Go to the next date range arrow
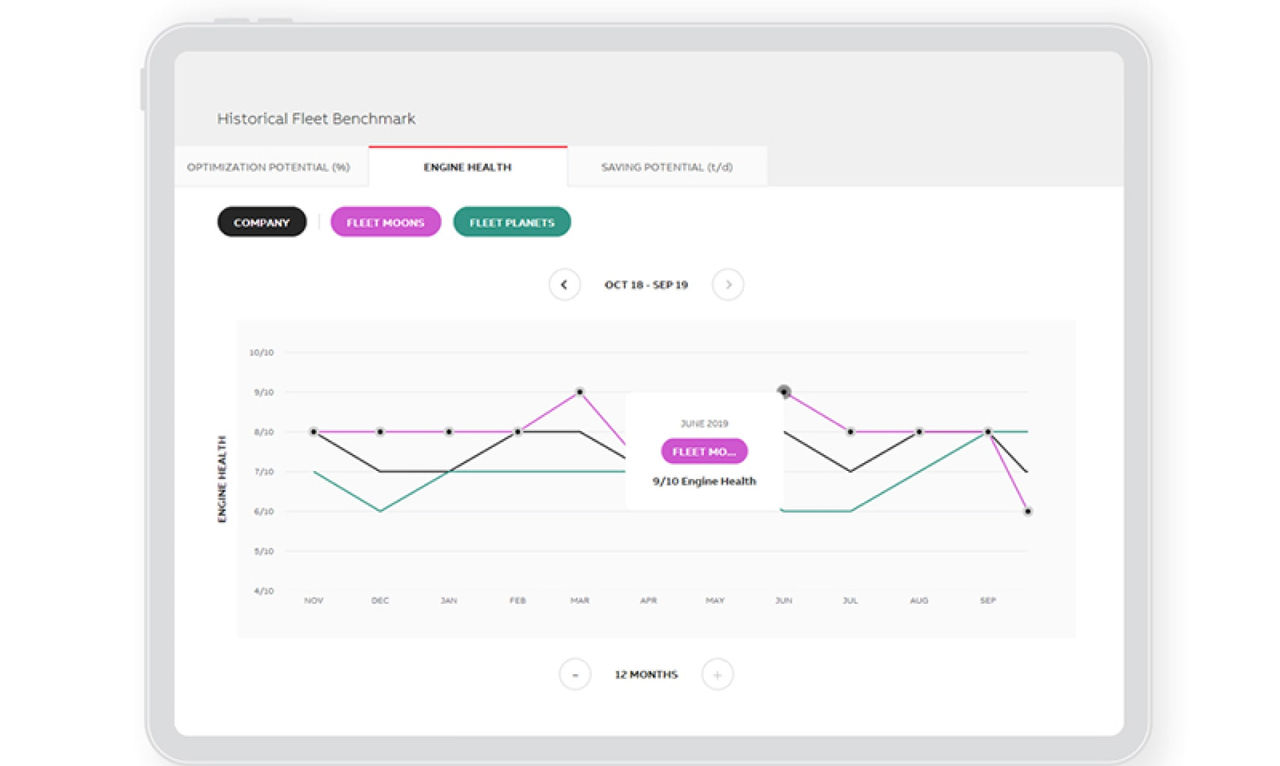 pos(728,285)
